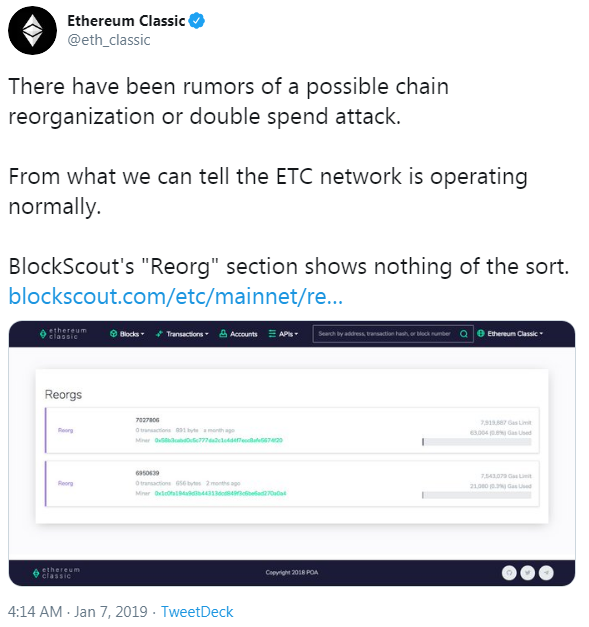This screenshot has width=589, height=627.
Task: Click the GitHub icon in footer
Action: tap(509, 573)
